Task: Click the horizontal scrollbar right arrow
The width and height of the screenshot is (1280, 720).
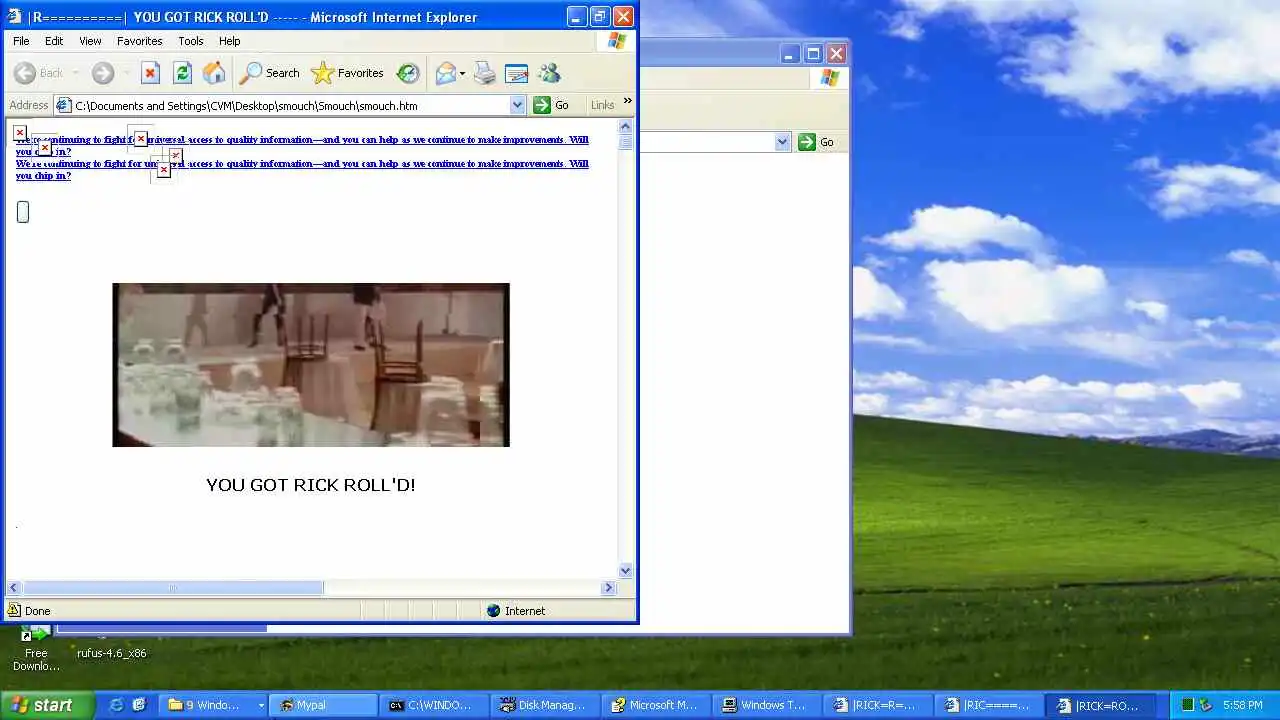Action: tap(608, 588)
